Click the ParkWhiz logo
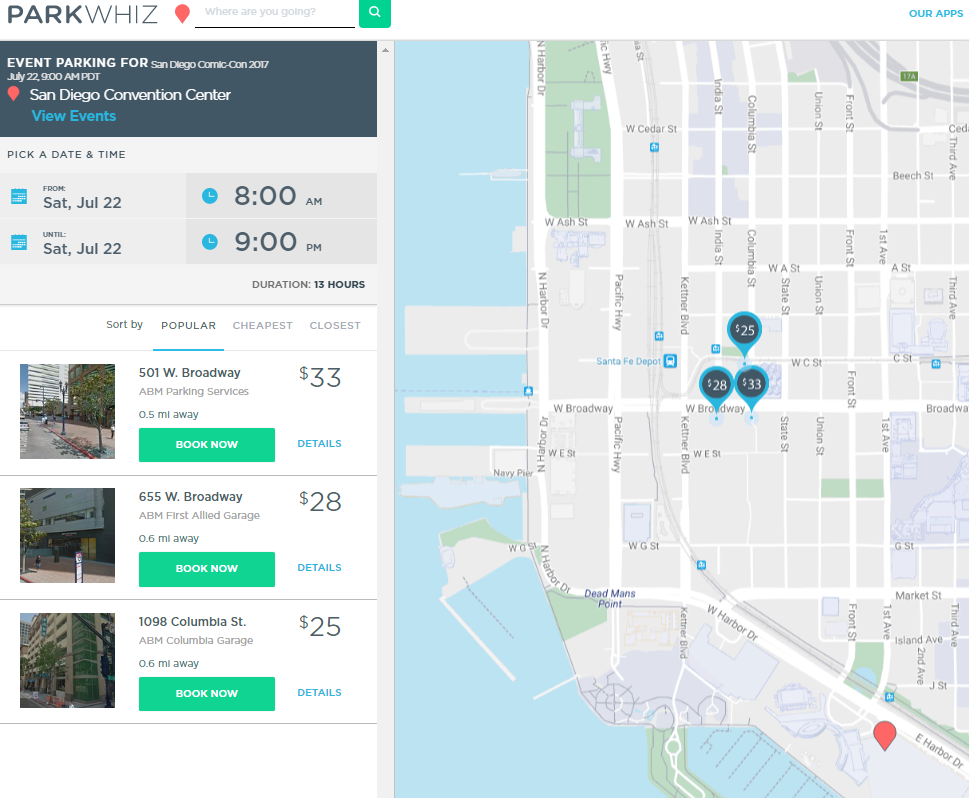Screen dimensions: 969x798 tap(82, 14)
